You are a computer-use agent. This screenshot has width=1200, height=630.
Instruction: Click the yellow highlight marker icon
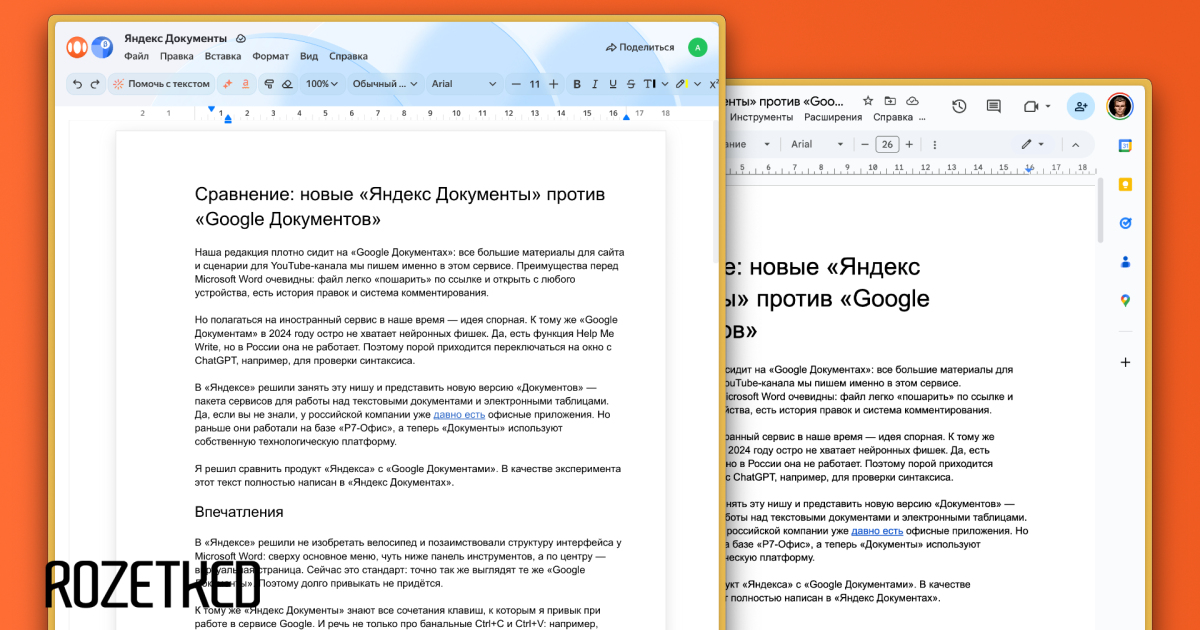click(681, 84)
